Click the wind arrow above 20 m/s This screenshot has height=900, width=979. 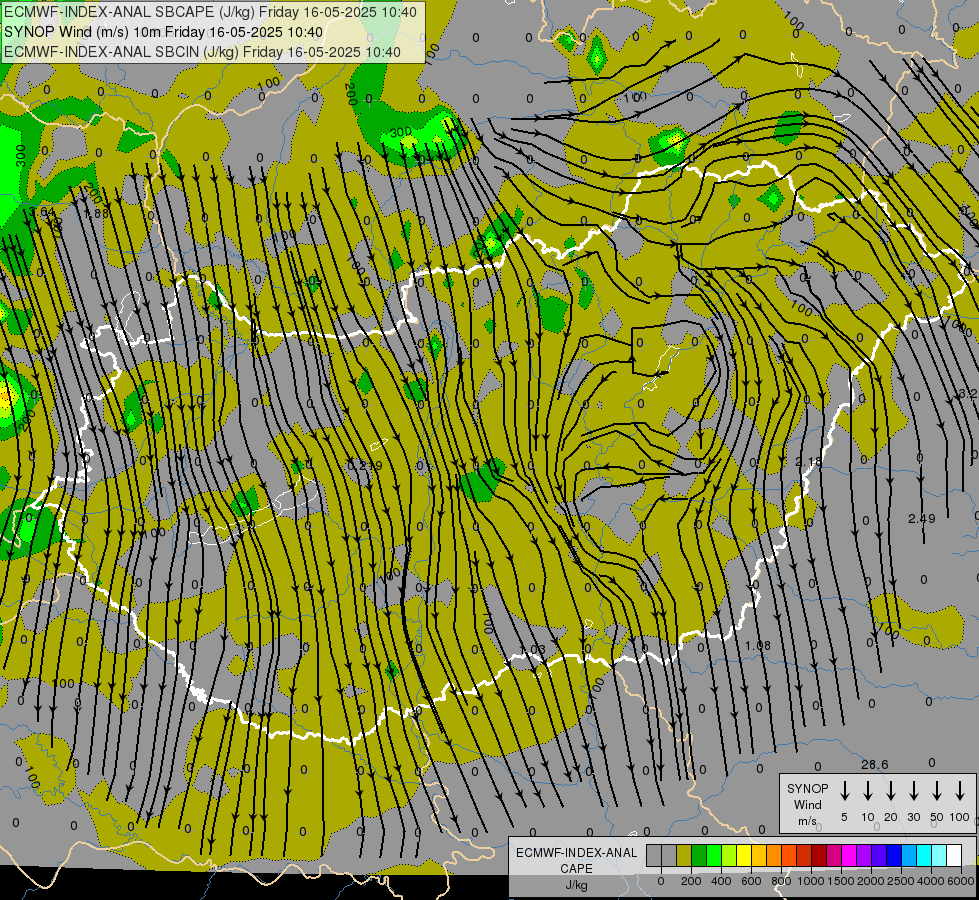(x=890, y=791)
